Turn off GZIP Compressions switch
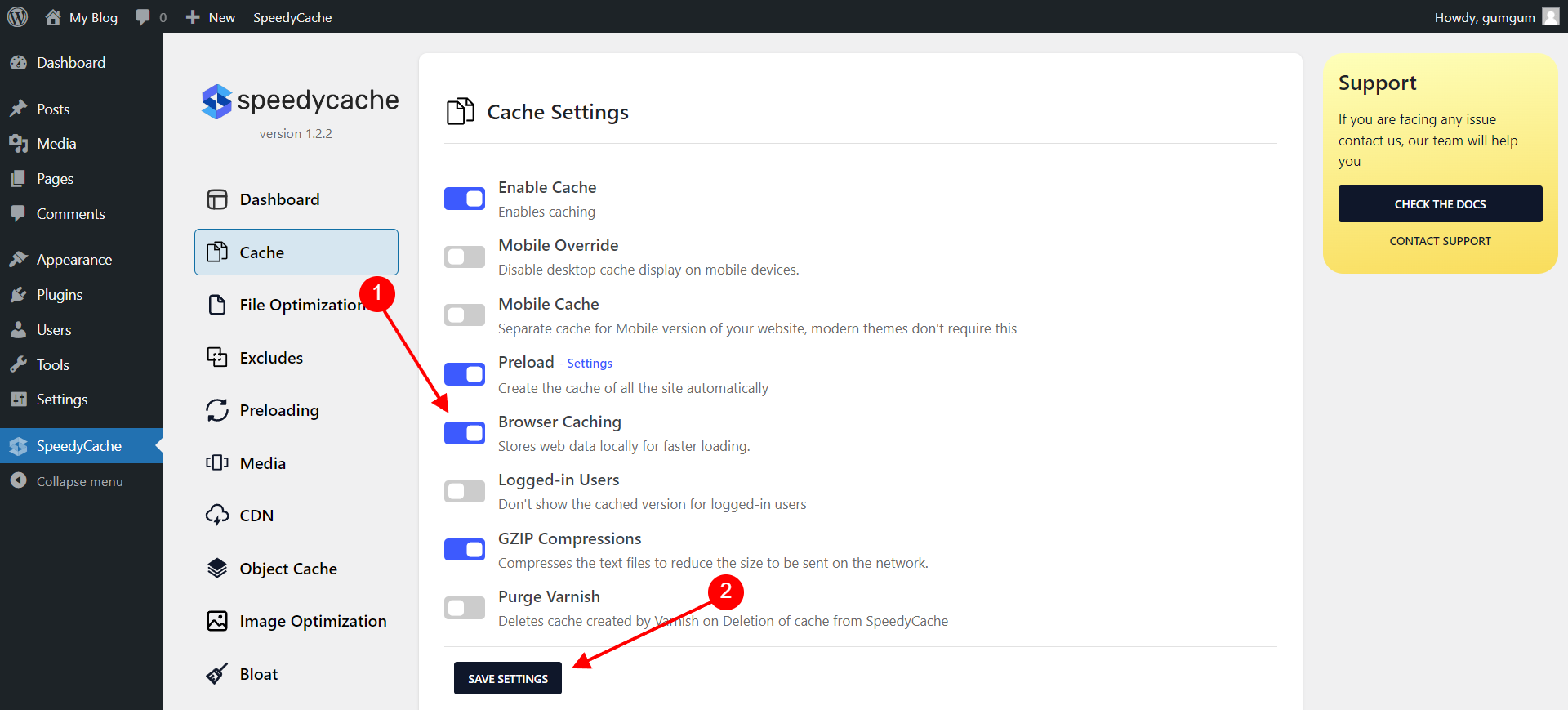Viewport: 1568px width, 710px height. 465,550
